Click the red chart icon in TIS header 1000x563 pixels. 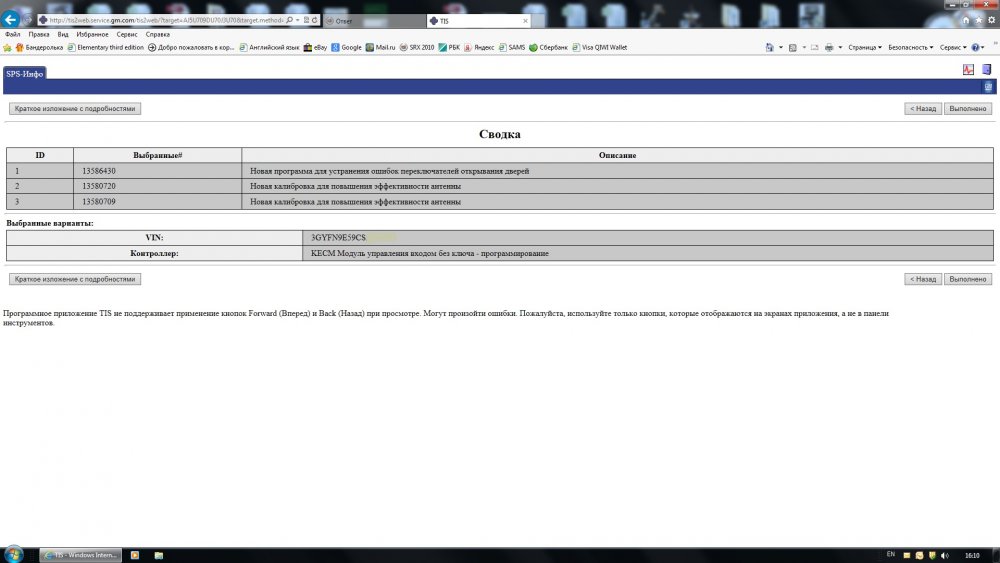pos(968,70)
